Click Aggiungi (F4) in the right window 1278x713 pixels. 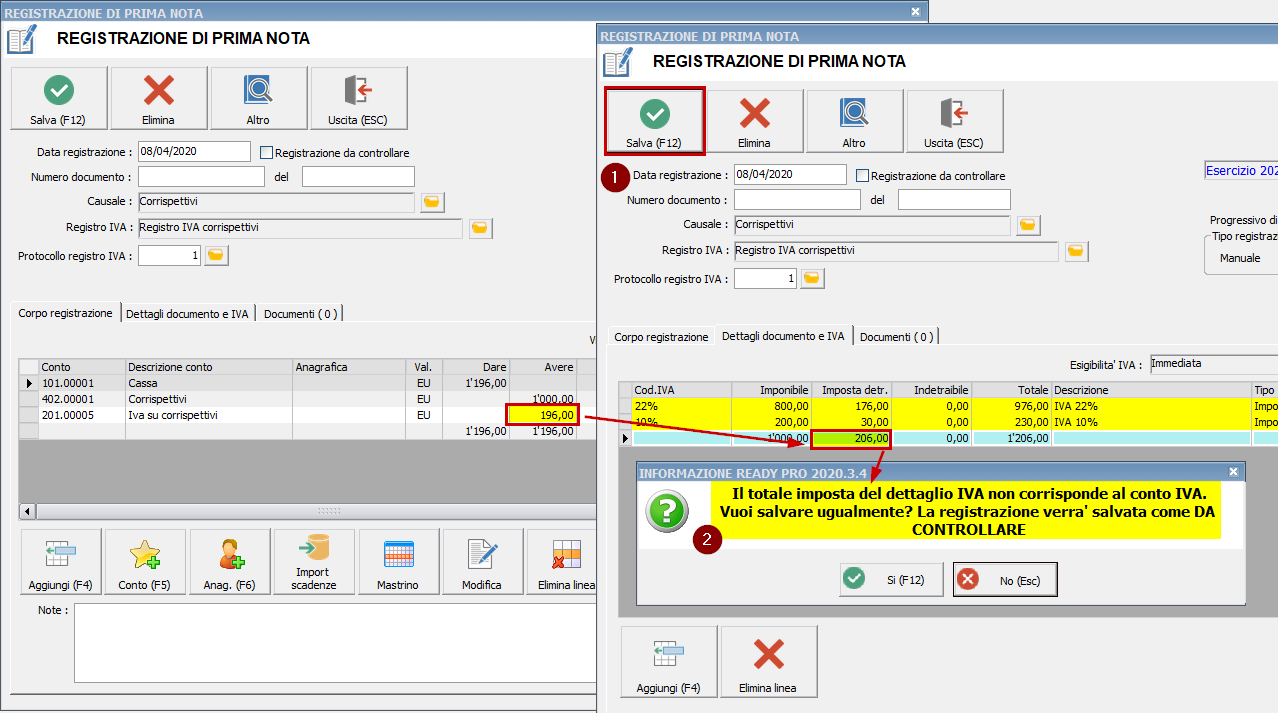[669, 661]
